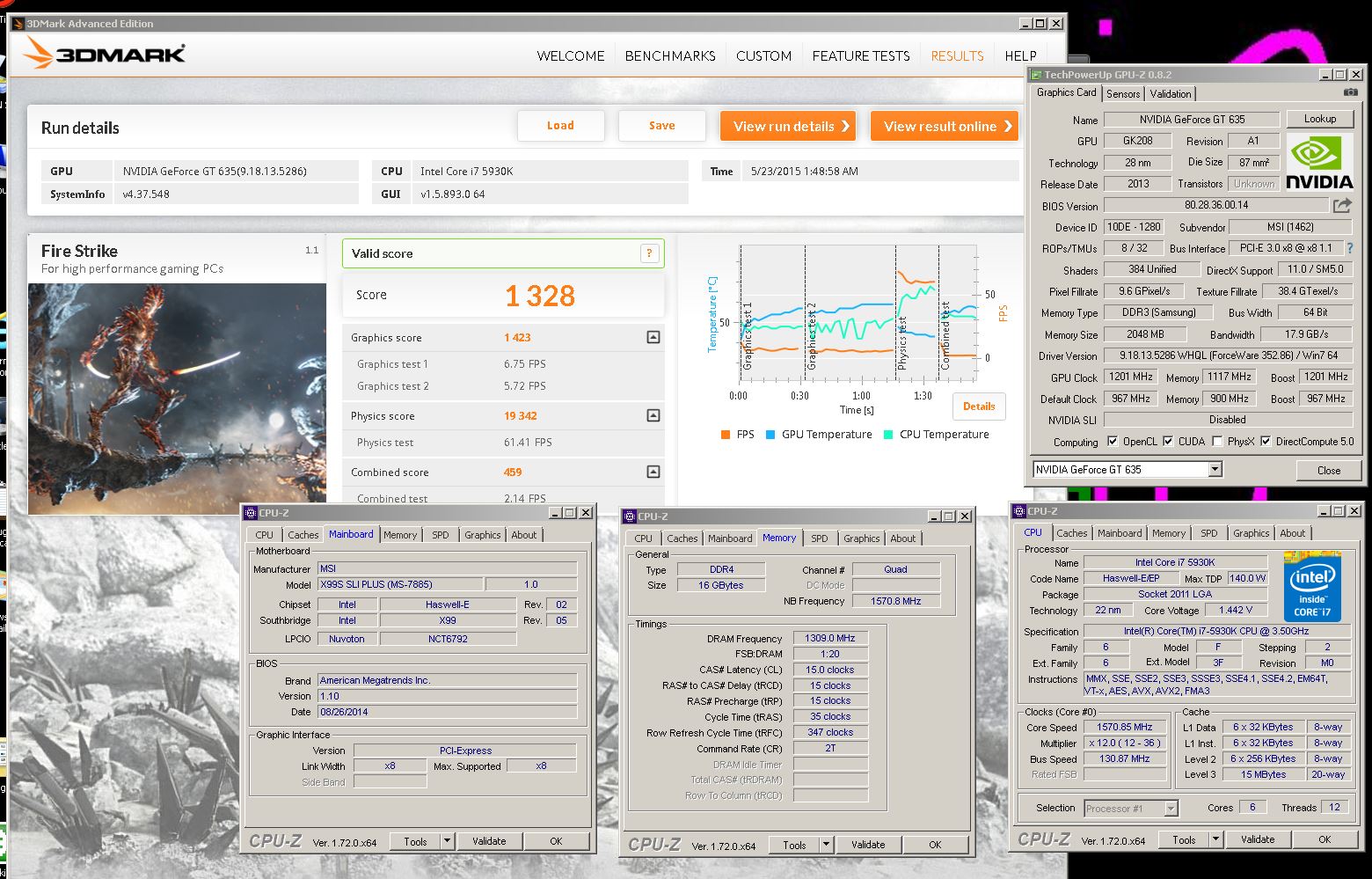This screenshot has height=879, width=1372.
Task: Click the Valid score question mark icon
Action: 649,253
